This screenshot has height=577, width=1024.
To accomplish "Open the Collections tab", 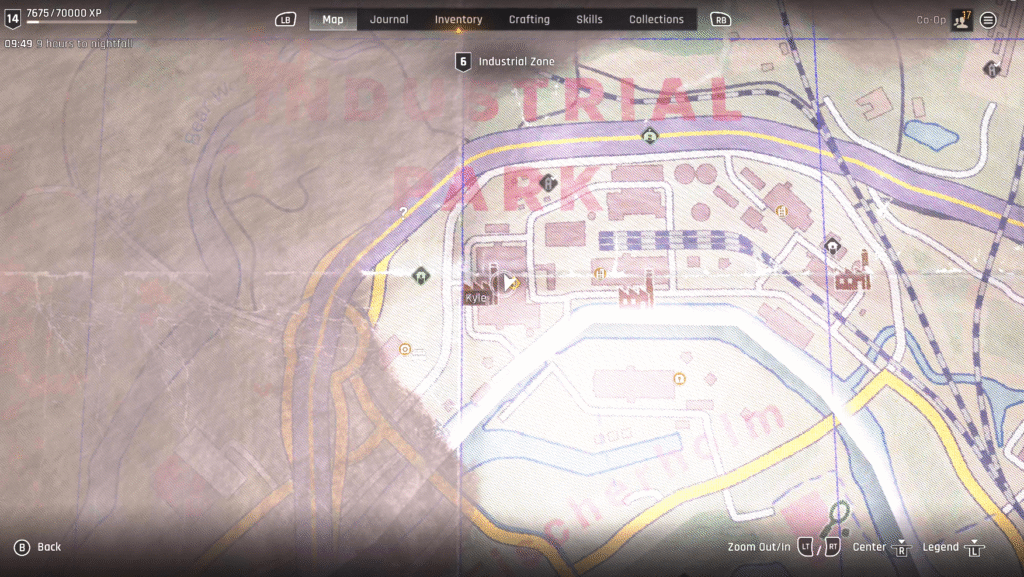I will [x=656, y=20].
